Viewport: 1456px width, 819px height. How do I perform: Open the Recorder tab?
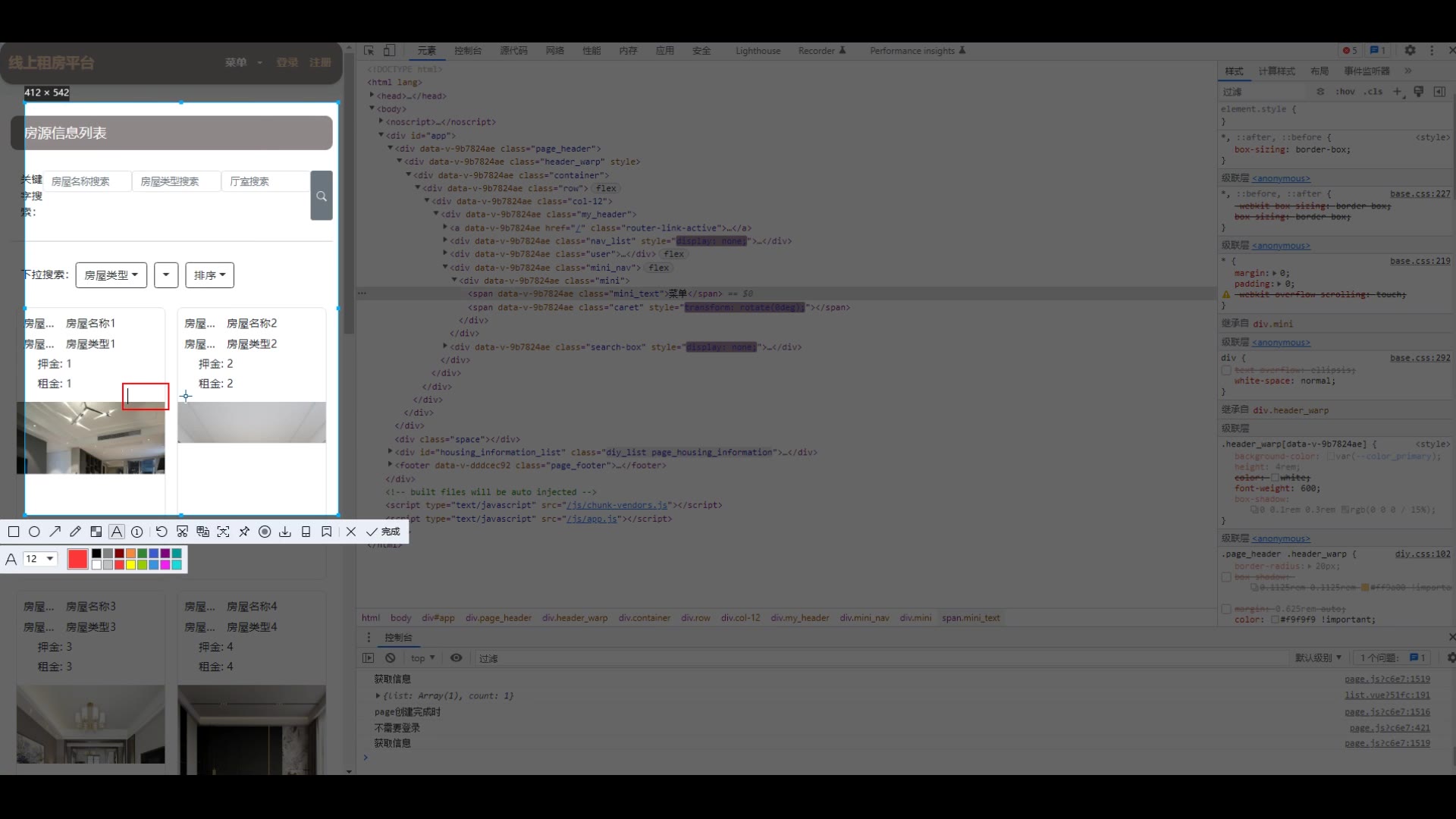point(822,51)
